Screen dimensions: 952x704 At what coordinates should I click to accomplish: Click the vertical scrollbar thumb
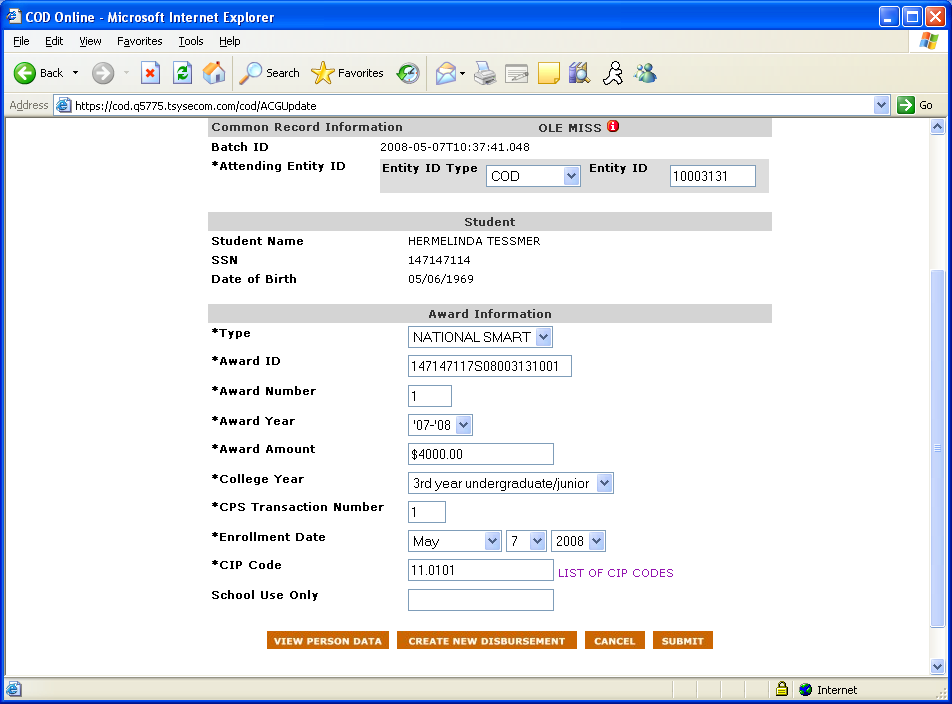[x=937, y=448]
